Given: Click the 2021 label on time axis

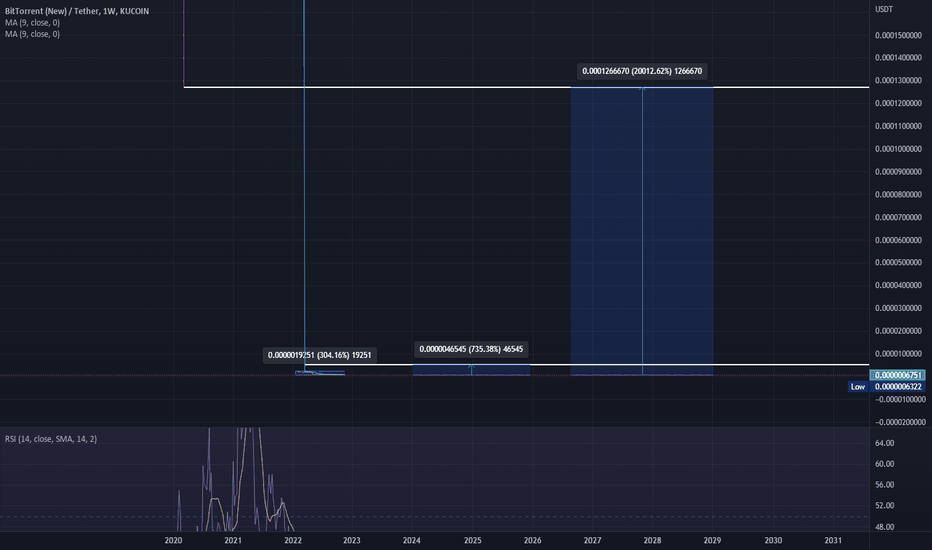Looking at the screenshot, I should [233, 540].
